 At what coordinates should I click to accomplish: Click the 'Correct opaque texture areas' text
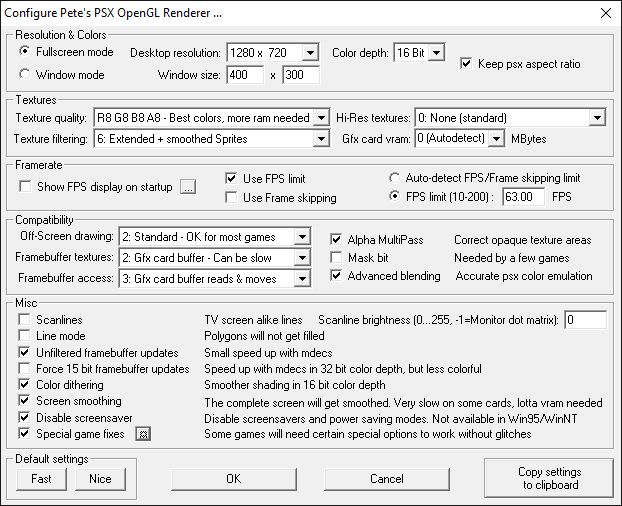pyautogui.click(x=522, y=240)
